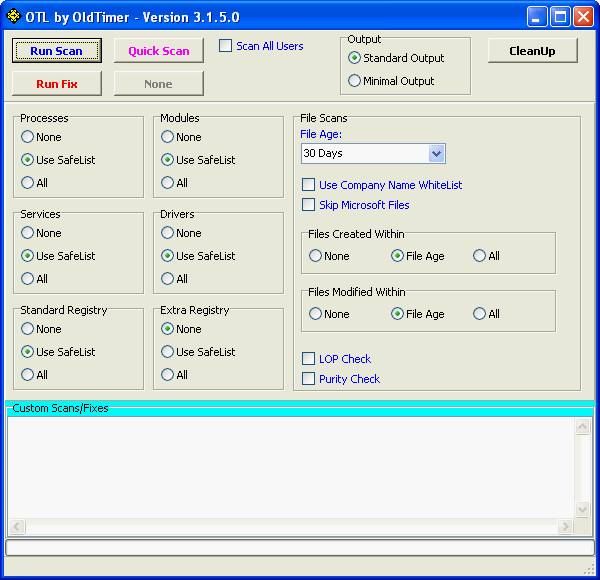600x580 pixels.
Task: Select Standard Output radio button
Action: tap(354, 58)
